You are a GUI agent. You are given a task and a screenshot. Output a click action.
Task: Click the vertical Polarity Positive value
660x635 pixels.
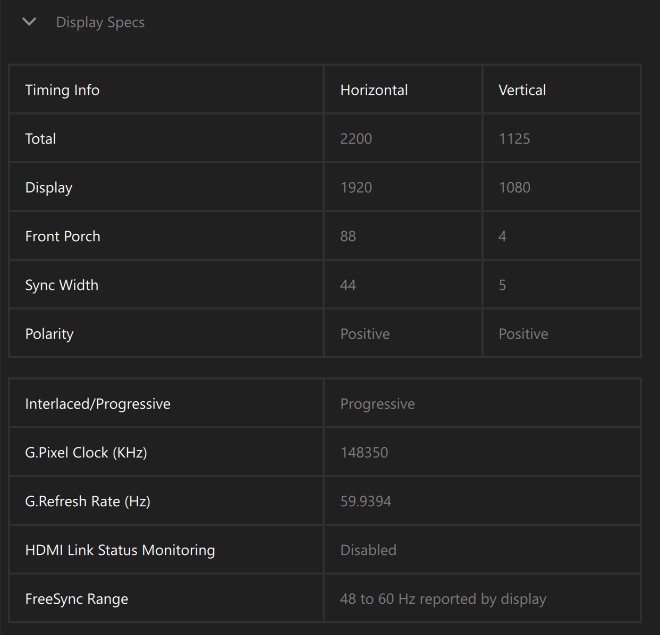[x=523, y=334]
